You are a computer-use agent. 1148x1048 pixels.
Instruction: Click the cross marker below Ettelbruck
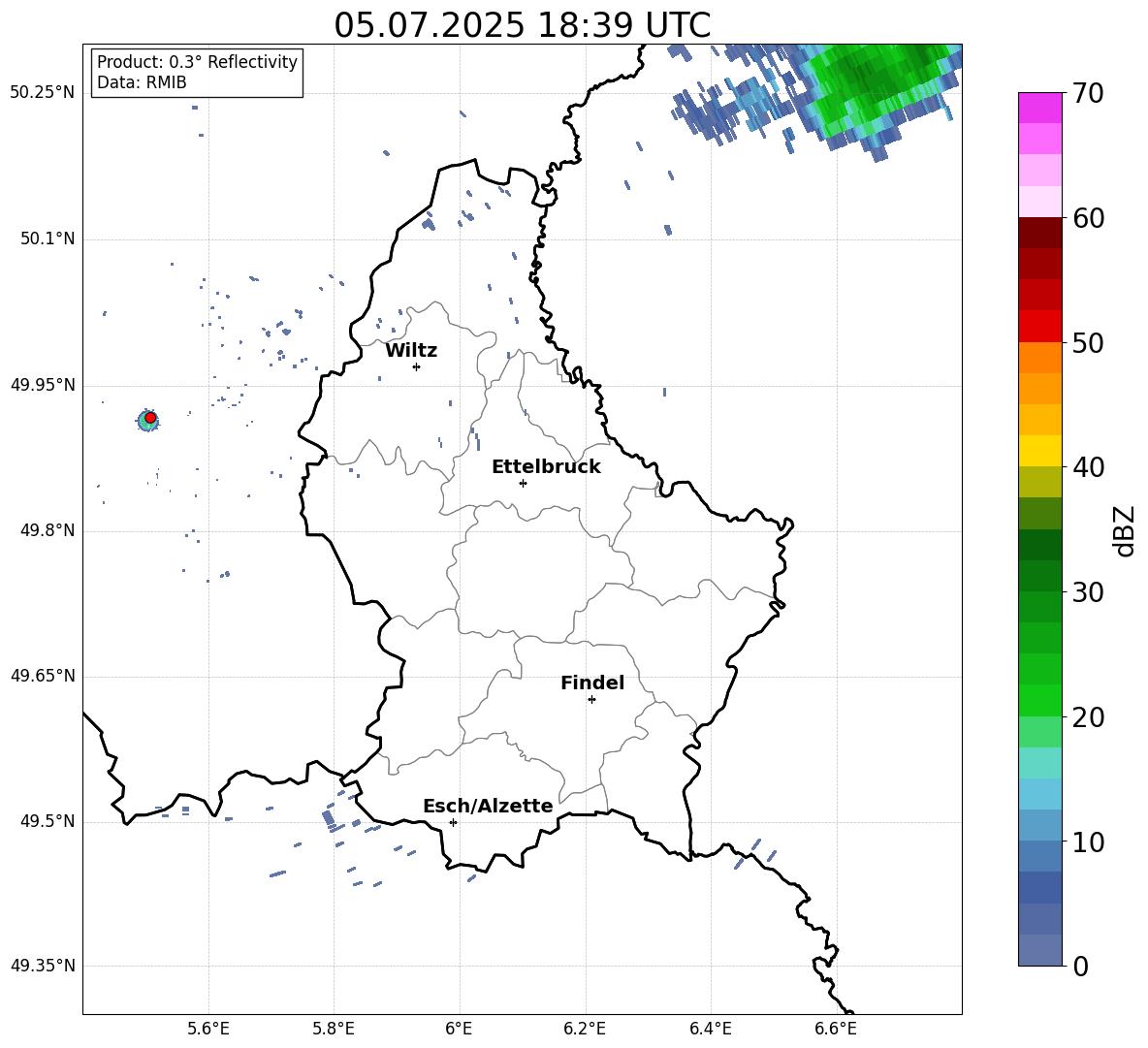click(x=523, y=483)
